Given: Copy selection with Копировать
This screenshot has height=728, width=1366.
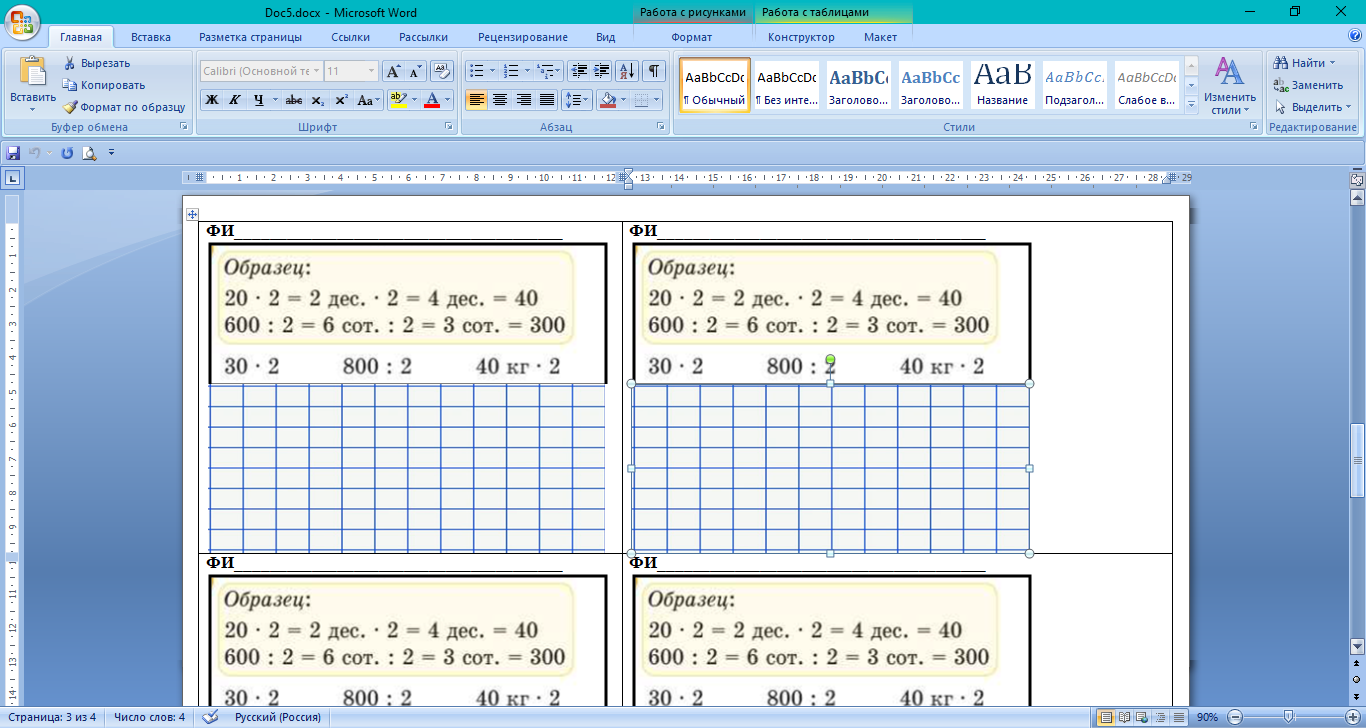Looking at the screenshot, I should (103, 85).
